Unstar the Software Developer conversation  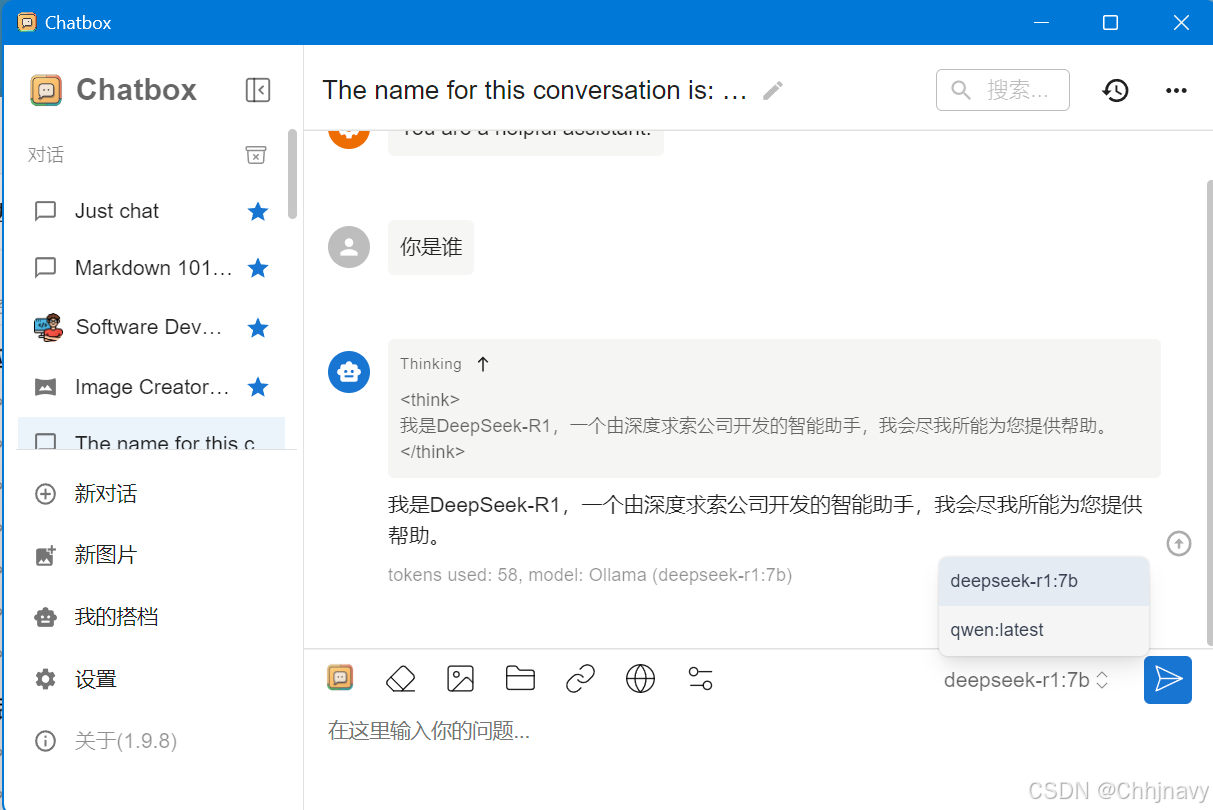258,327
